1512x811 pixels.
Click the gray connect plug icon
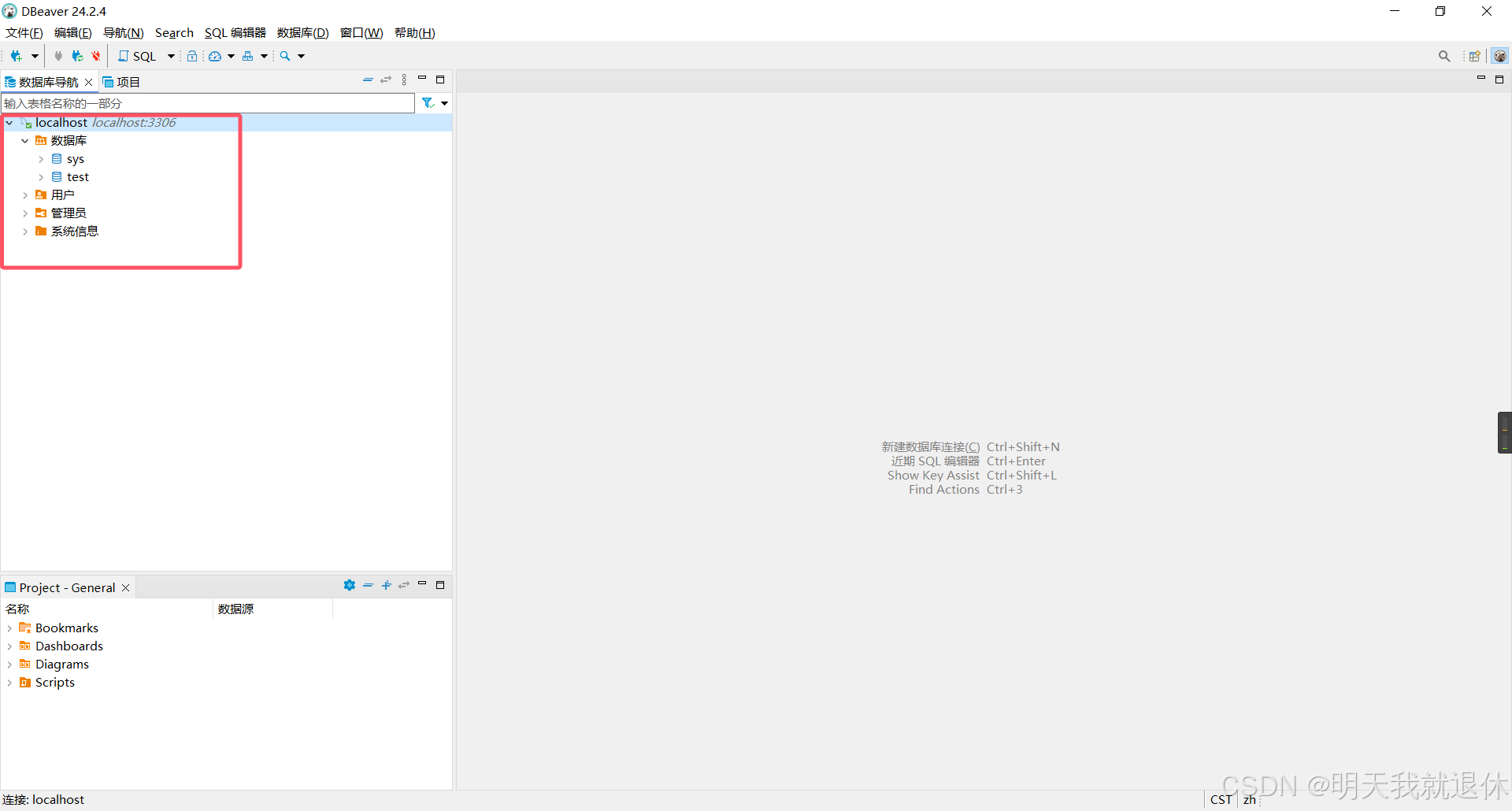[58, 56]
